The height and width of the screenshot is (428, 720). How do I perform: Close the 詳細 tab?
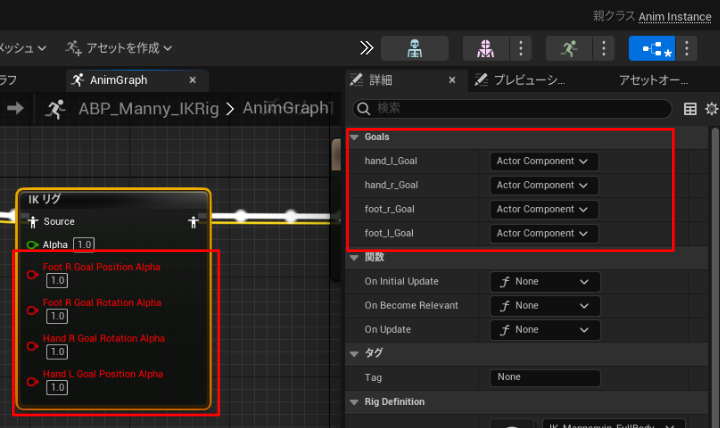(x=452, y=80)
